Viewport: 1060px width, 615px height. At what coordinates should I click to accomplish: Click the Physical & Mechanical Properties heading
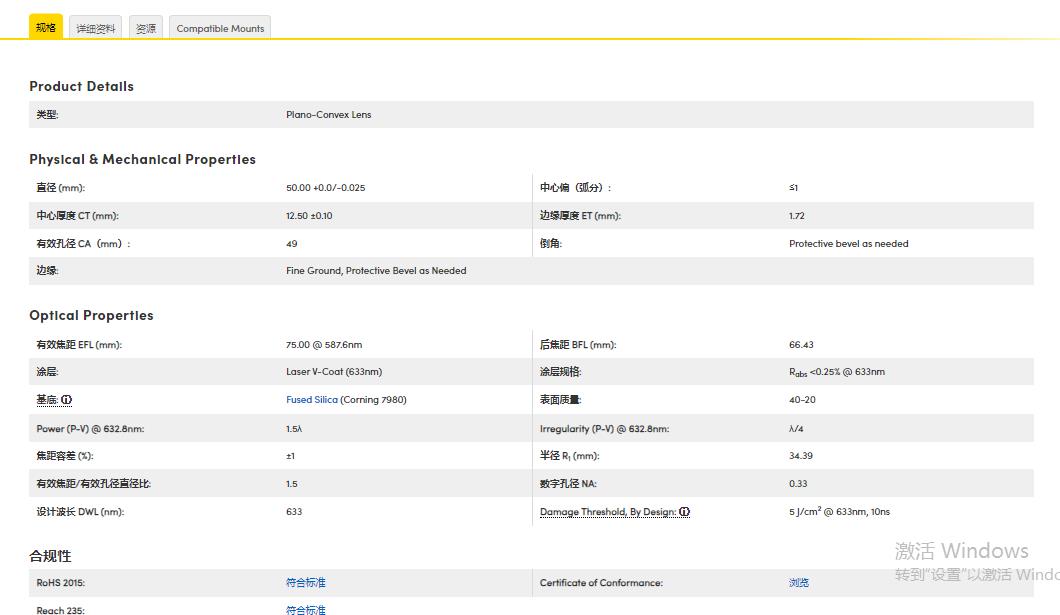click(142, 159)
